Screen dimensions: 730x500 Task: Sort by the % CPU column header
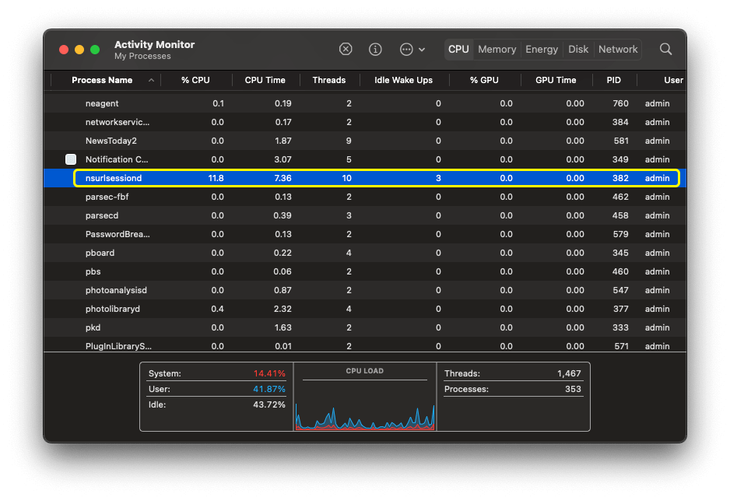click(198, 80)
